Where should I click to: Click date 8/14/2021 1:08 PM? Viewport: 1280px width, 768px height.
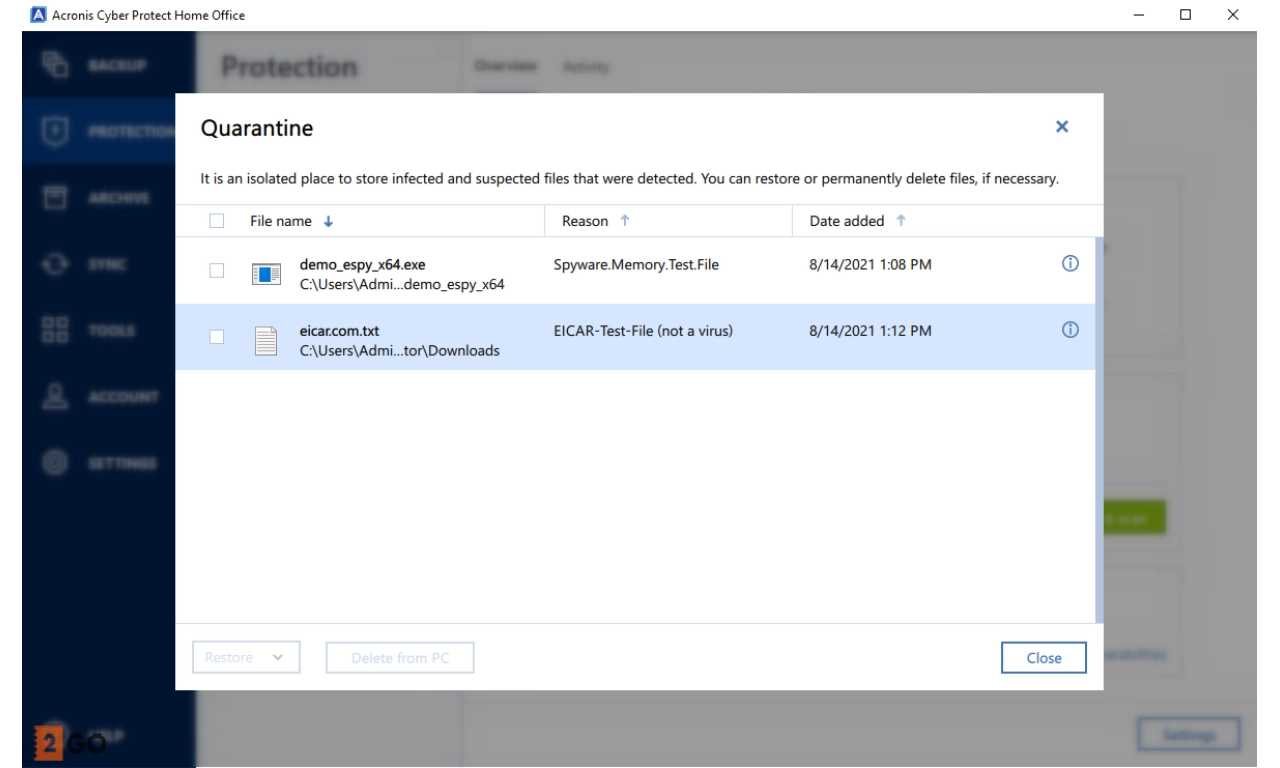tap(871, 265)
